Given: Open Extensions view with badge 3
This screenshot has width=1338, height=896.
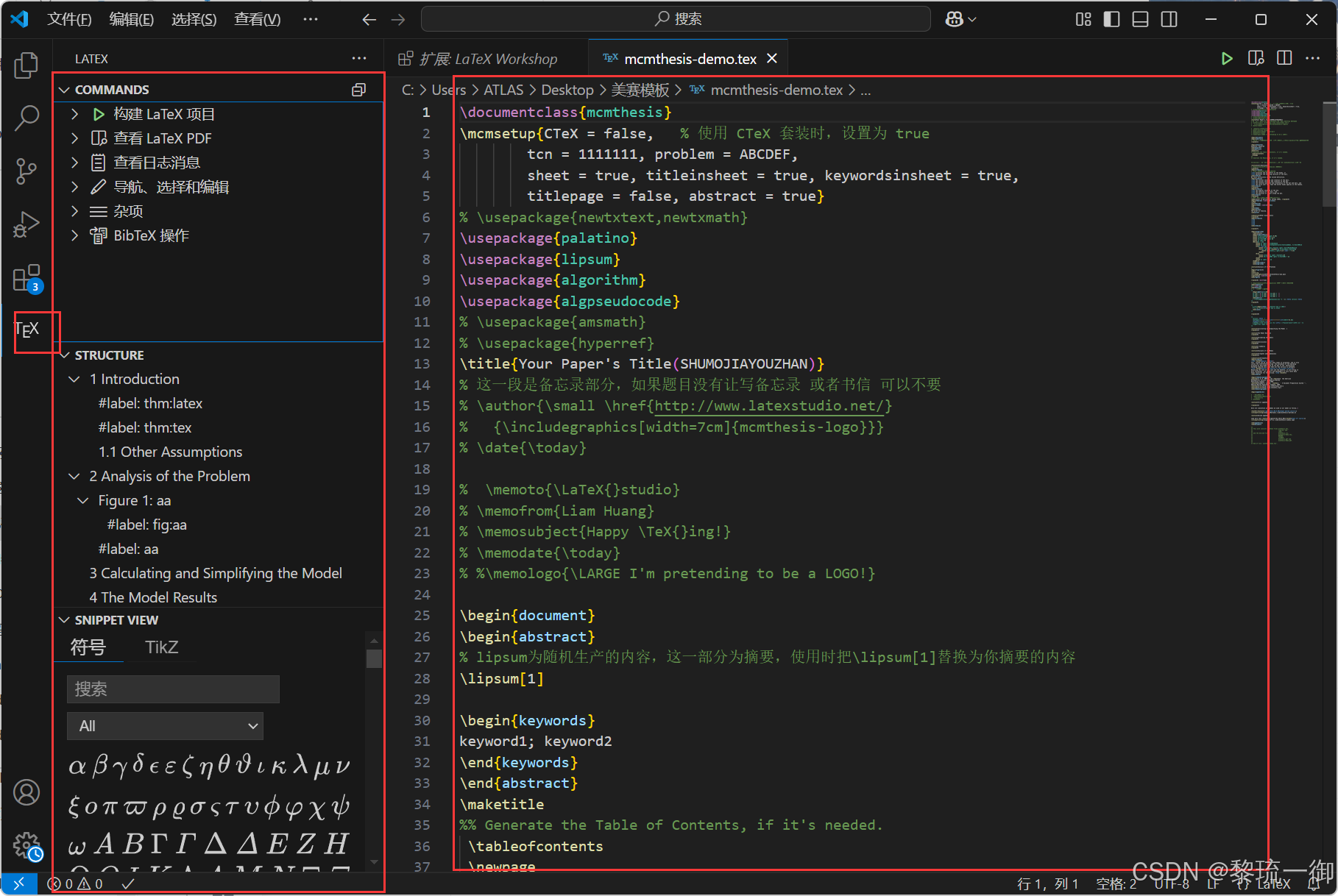Looking at the screenshot, I should point(28,279).
